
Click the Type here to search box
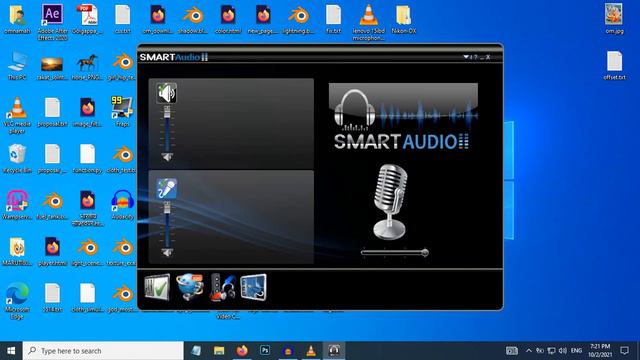click(x=103, y=351)
